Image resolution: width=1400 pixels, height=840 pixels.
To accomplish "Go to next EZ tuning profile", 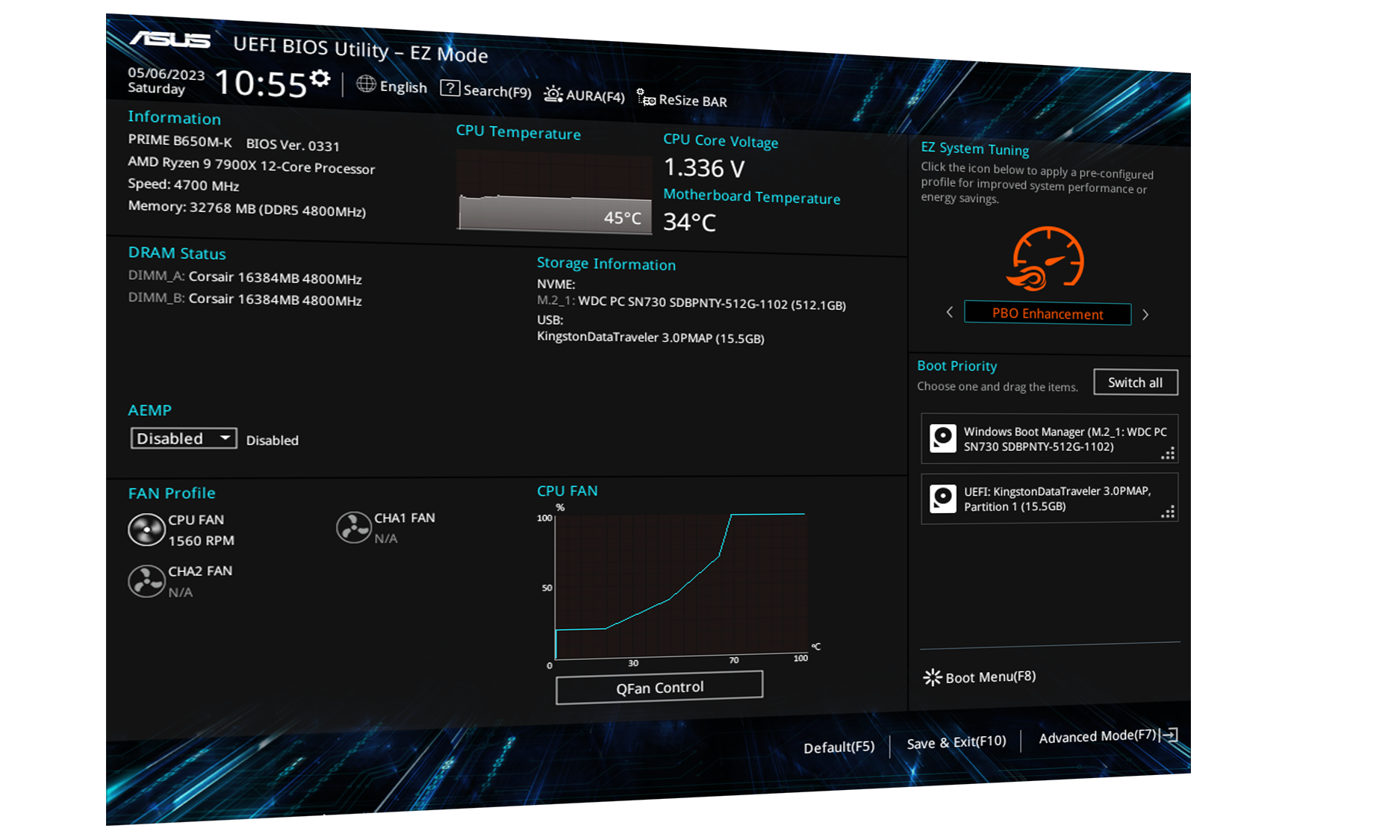I will [1145, 314].
